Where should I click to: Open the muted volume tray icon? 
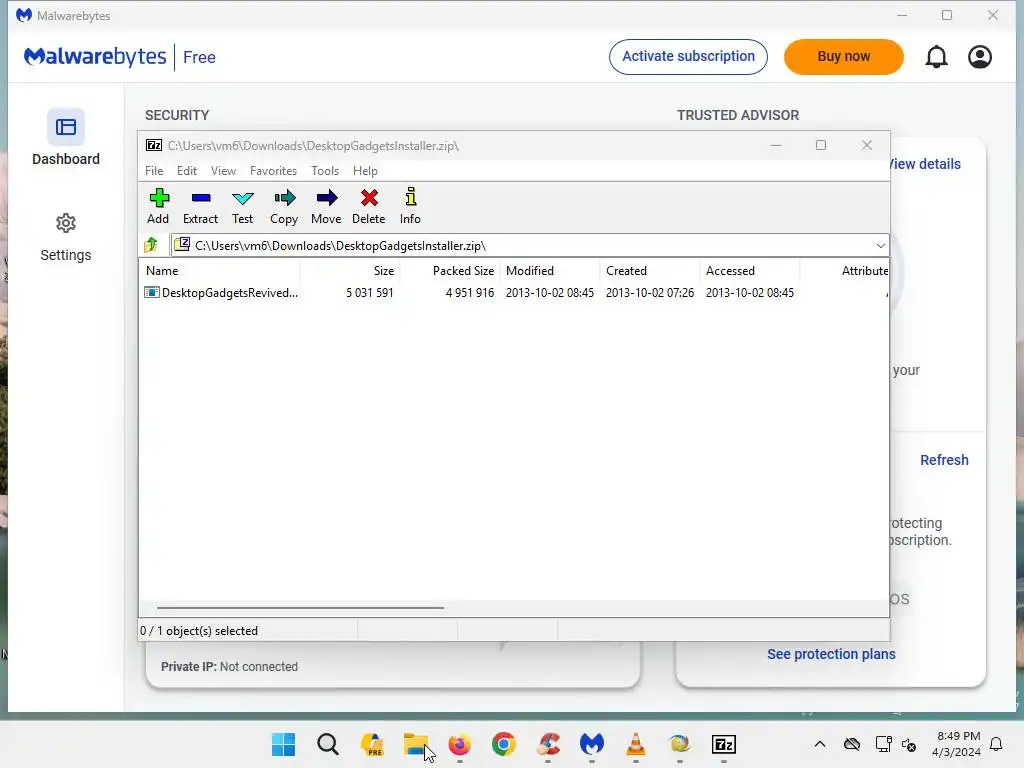pos(909,744)
